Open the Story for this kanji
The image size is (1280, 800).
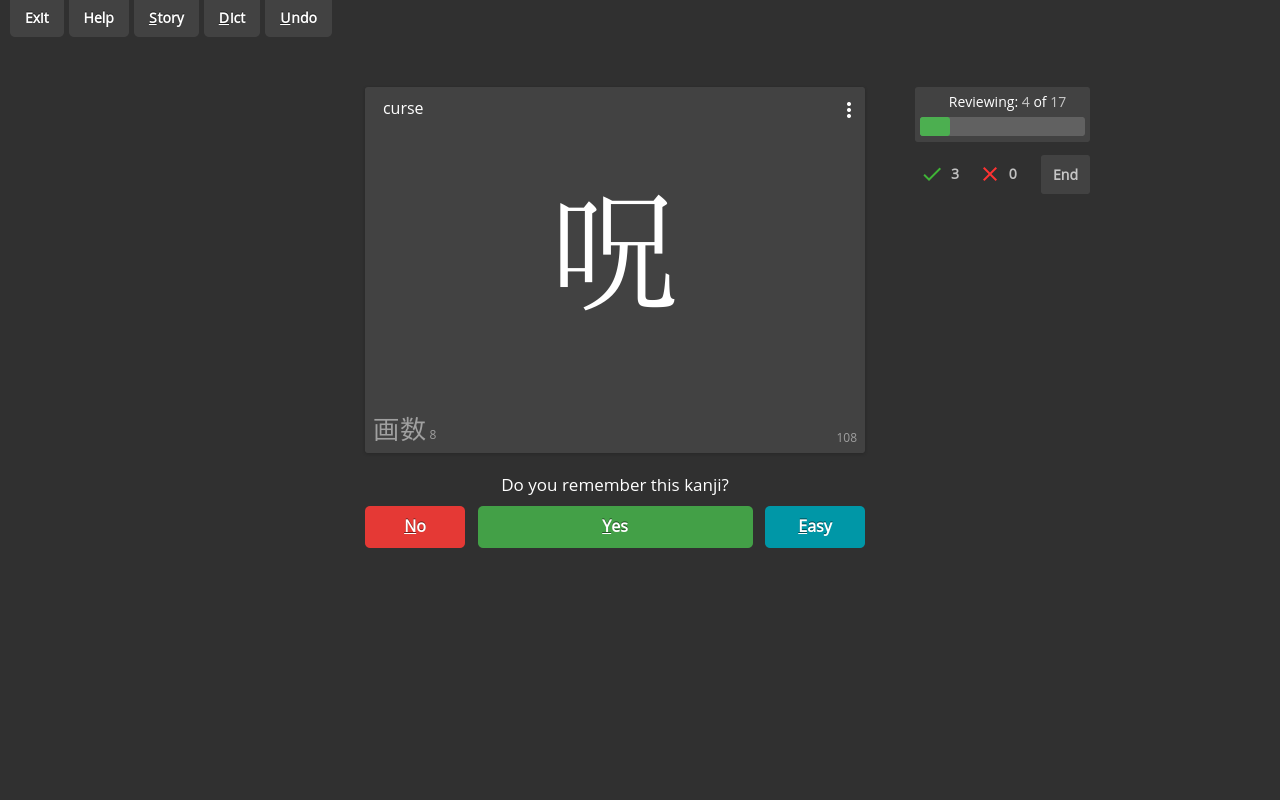click(x=166, y=17)
